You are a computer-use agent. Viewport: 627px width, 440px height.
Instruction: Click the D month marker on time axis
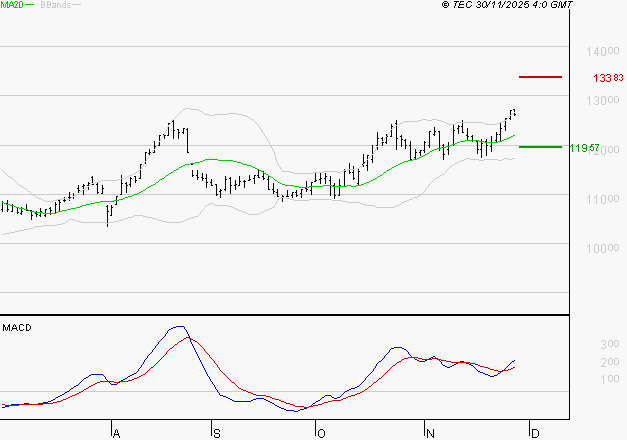tap(535, 434)
